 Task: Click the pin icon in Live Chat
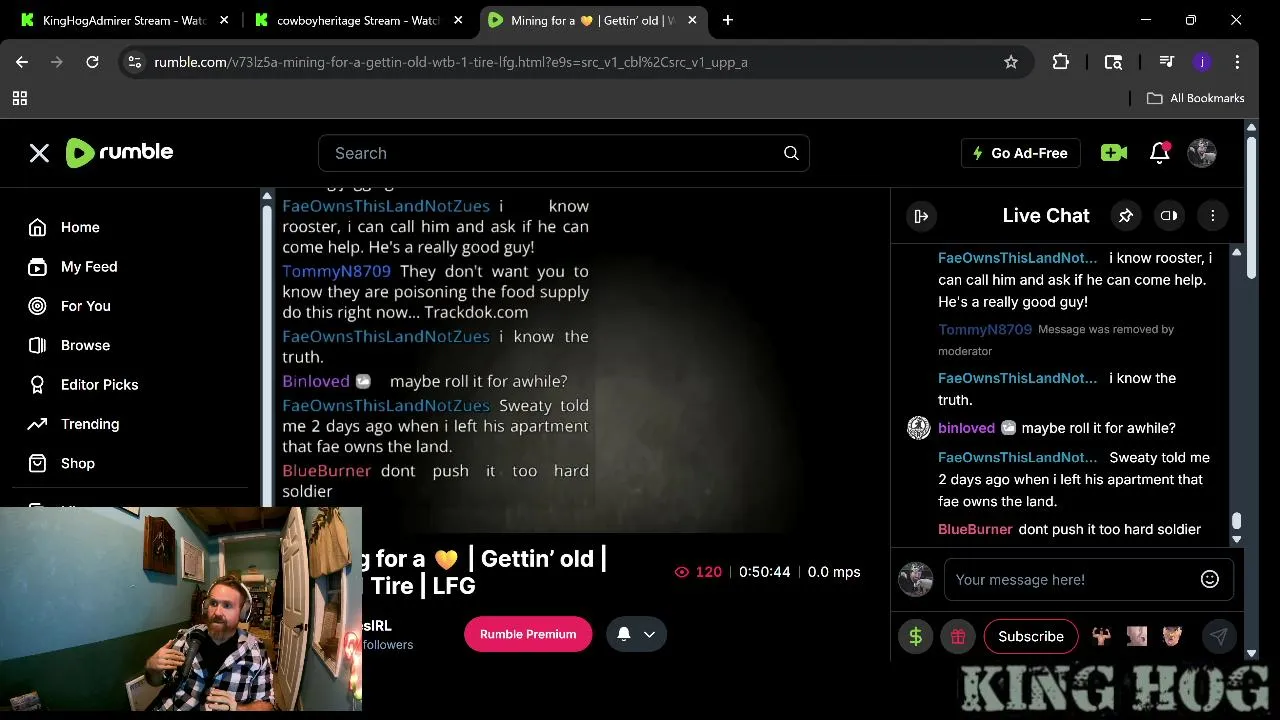1125,216
